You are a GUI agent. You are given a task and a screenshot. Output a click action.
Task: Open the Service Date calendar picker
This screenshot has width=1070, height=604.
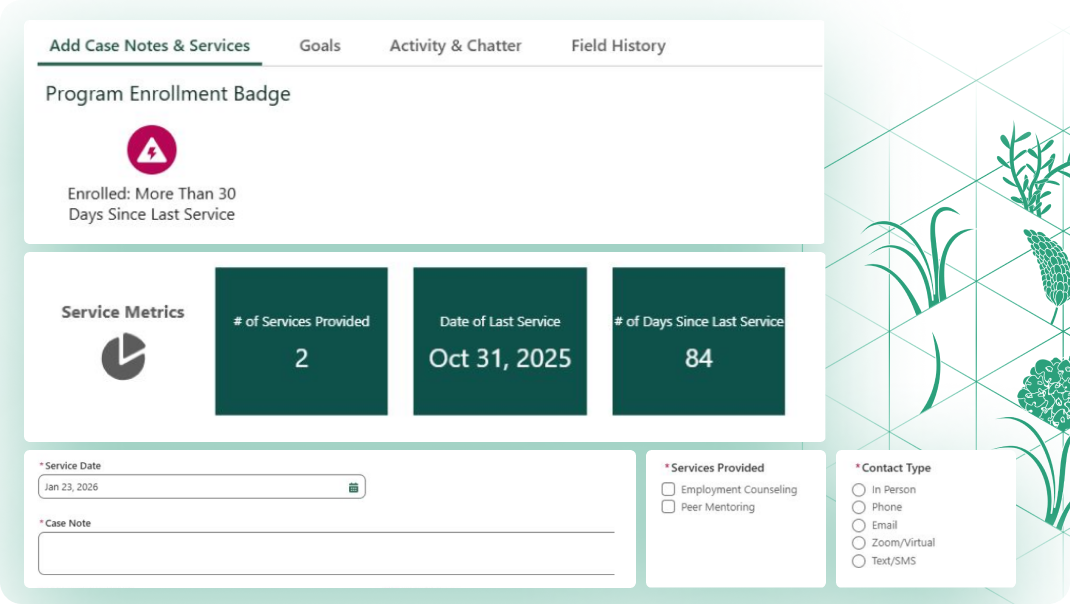tap(353, 487)
